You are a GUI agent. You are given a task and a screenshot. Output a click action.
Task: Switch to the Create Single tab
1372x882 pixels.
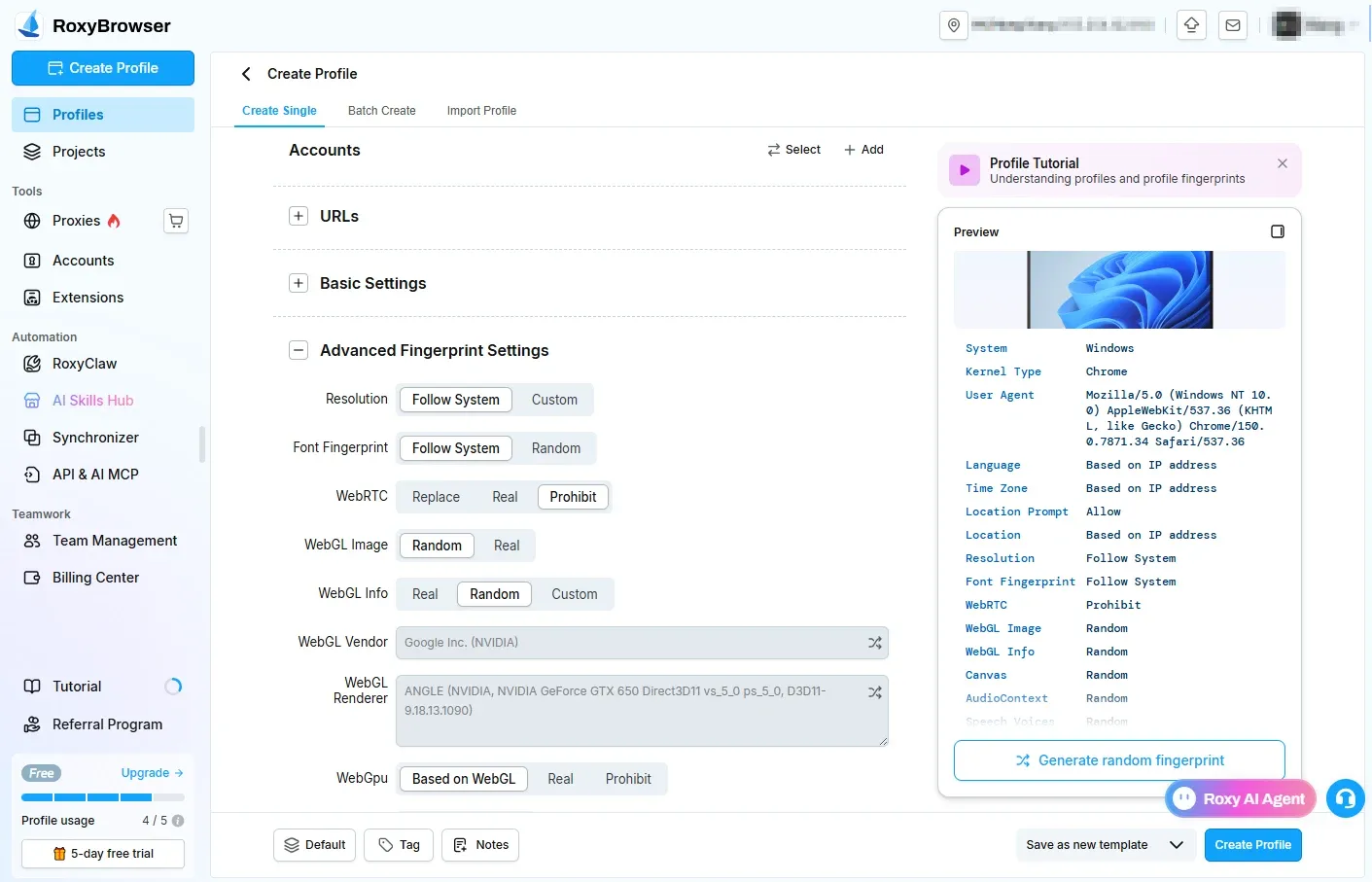(x=279, y=111)
